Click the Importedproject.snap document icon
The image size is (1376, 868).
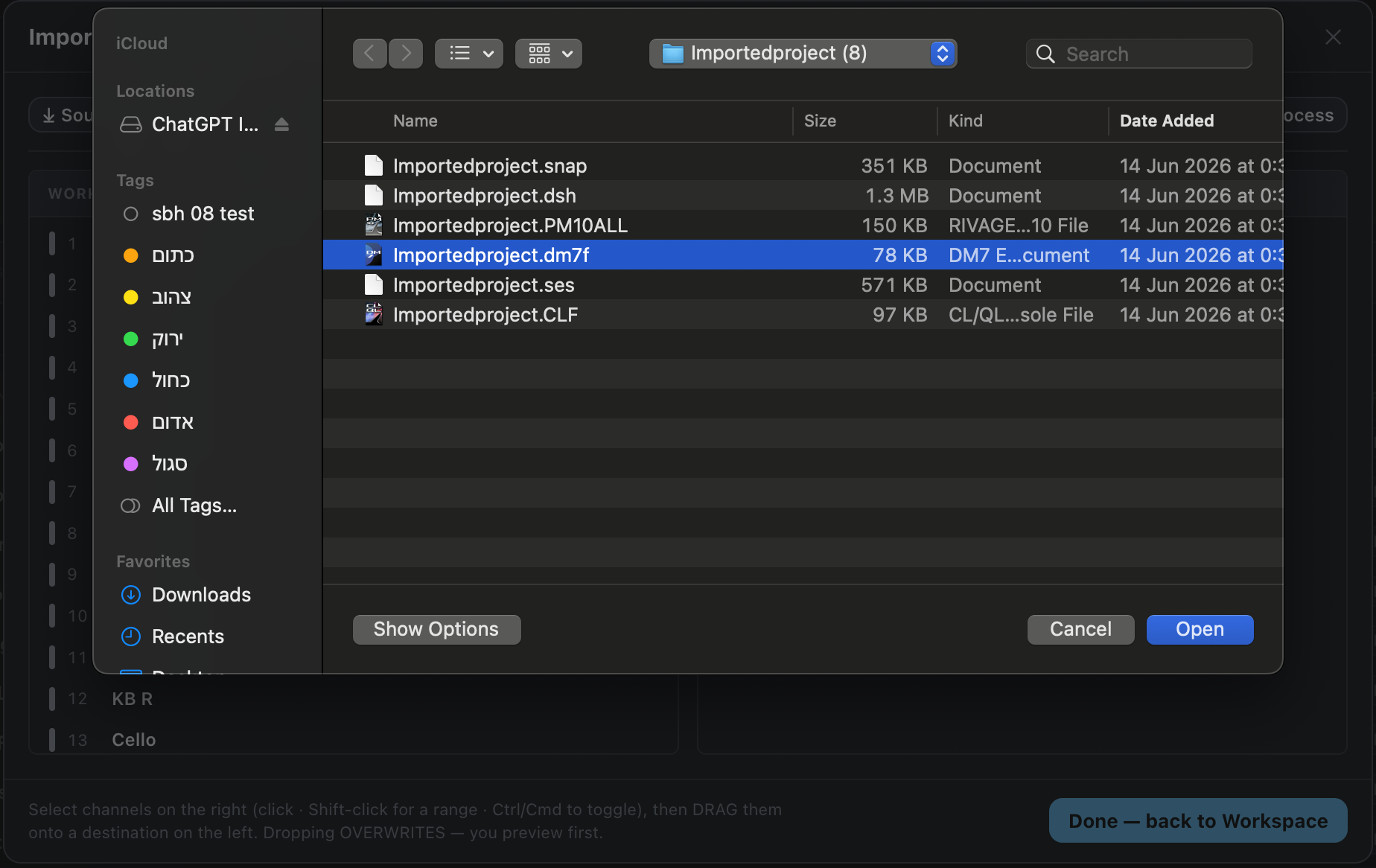click(374, 165)
